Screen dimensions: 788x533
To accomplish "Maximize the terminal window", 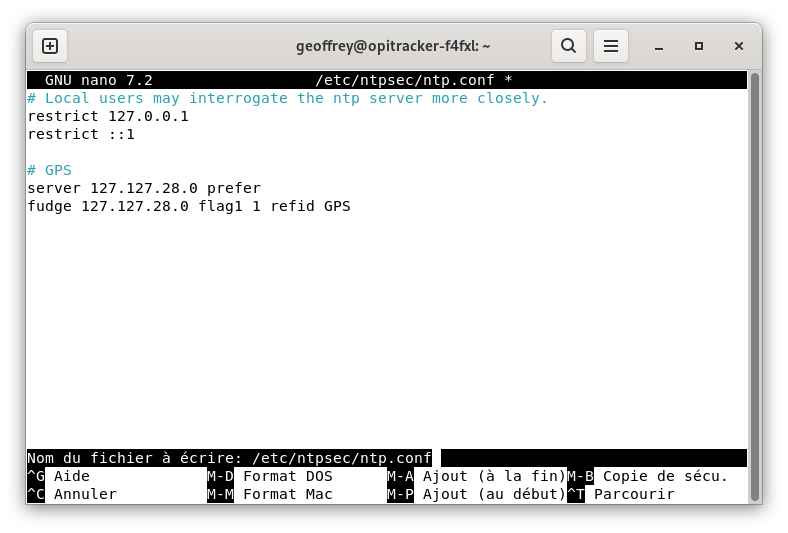I will (699, 46).
